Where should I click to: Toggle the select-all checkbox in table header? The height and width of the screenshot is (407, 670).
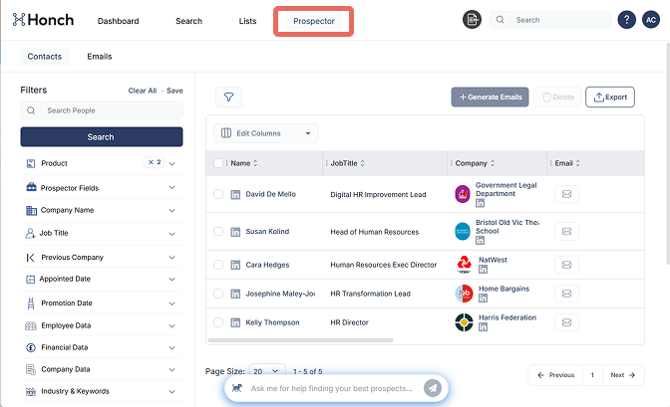pos(219,163)
